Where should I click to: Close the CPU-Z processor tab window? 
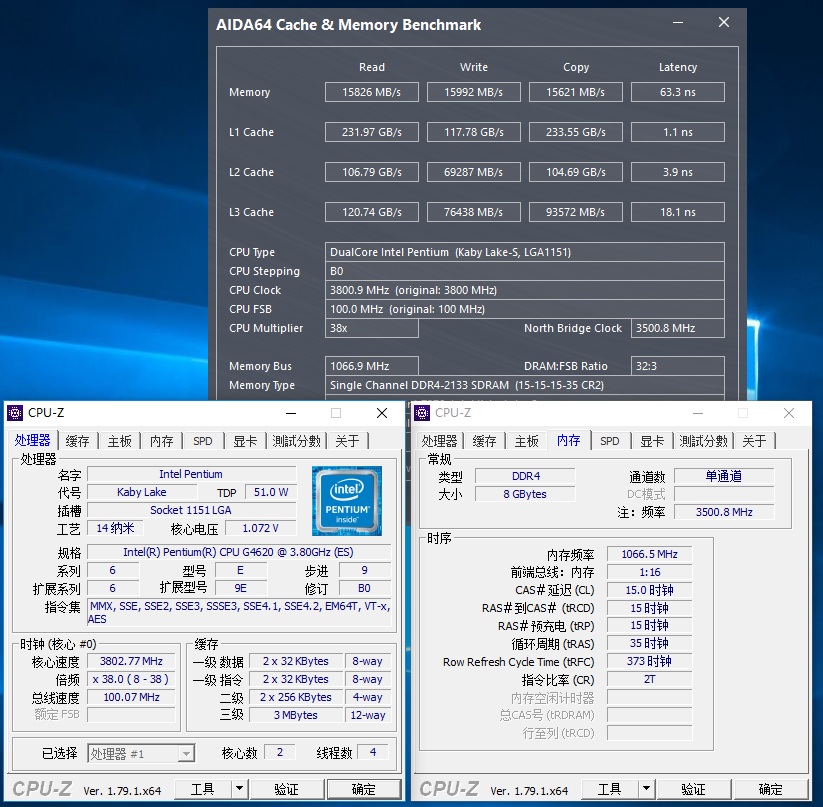381,413
